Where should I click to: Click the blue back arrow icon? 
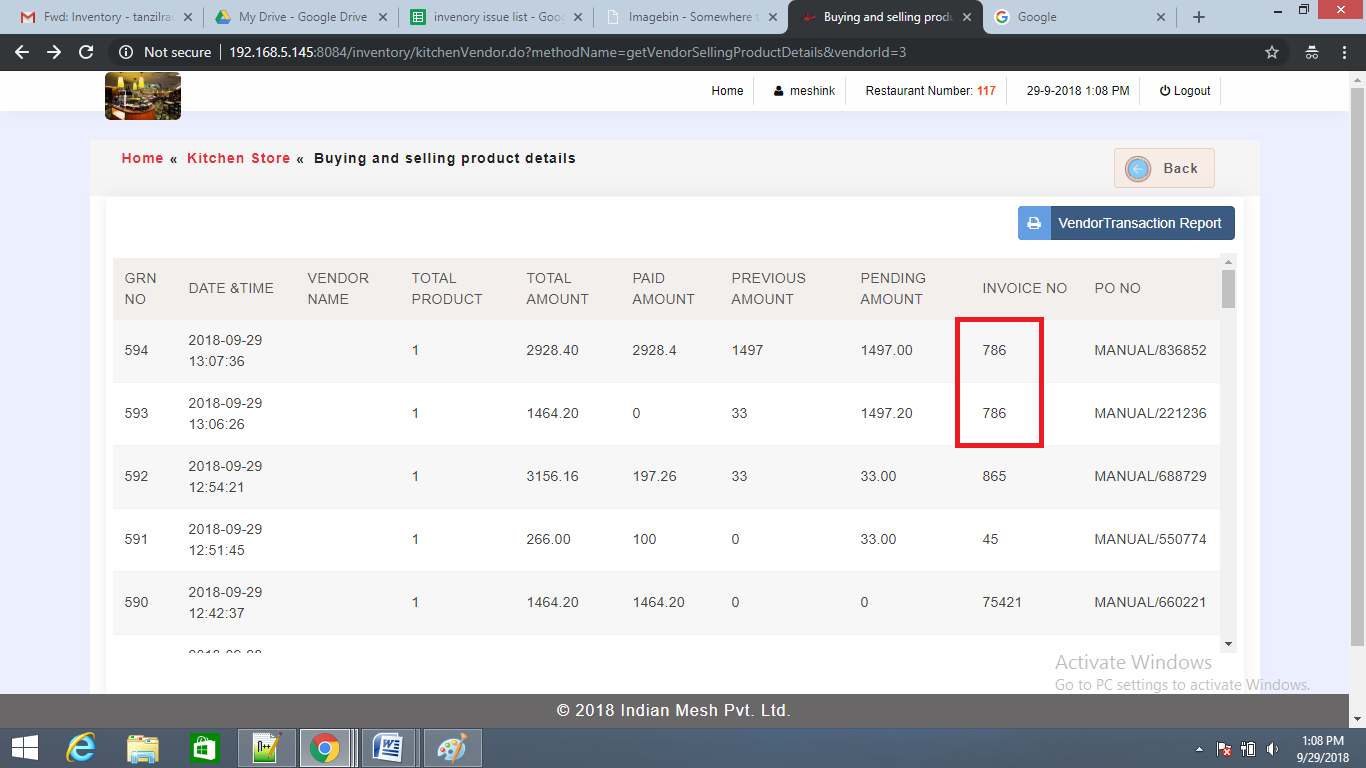1138,169
